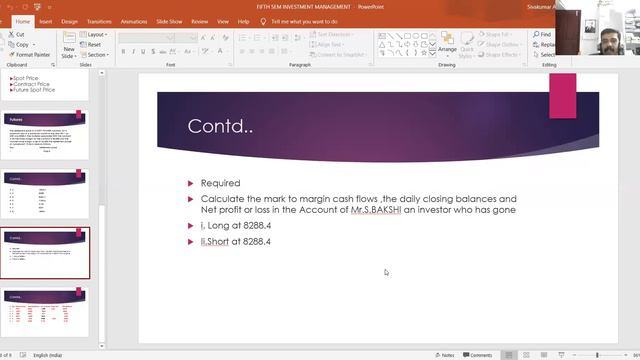This screenshot has height=360, width=640.
Task: Toggle text Shadow formatting
Action: pyautogui.click(x=153, y=51)
